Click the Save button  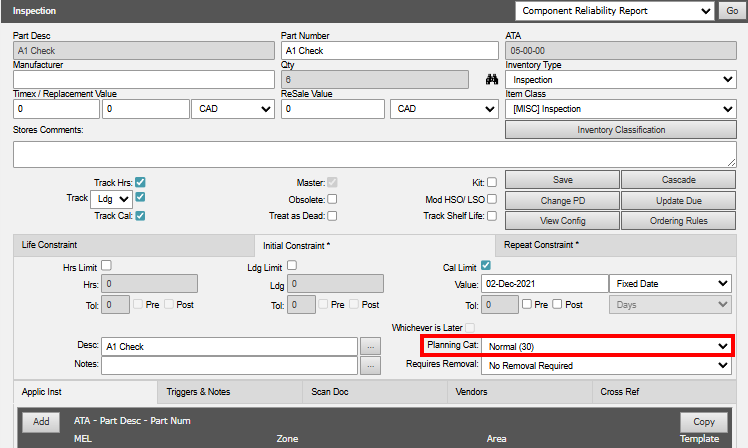pos(562,180)
